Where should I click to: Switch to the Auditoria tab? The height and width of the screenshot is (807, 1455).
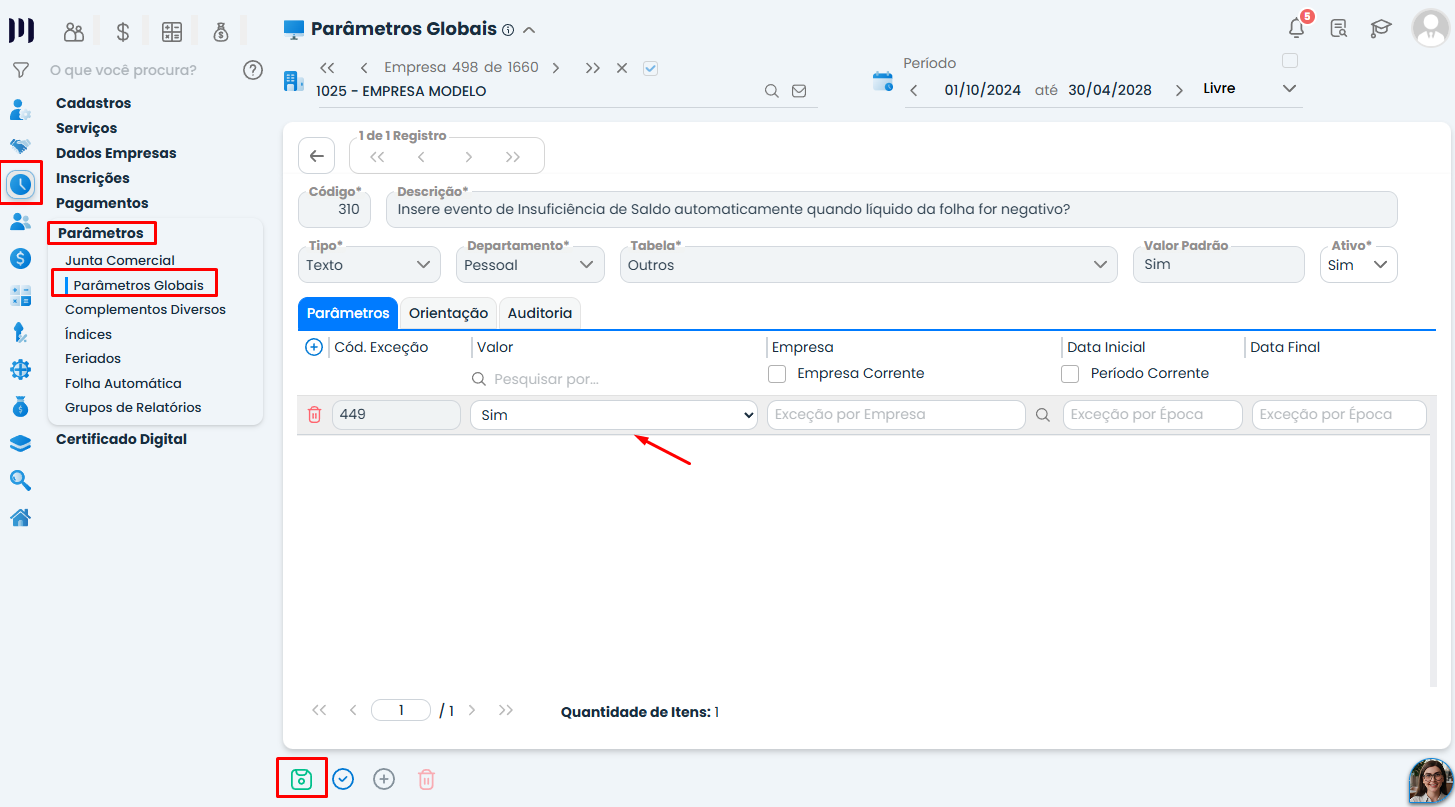point(540,313)
